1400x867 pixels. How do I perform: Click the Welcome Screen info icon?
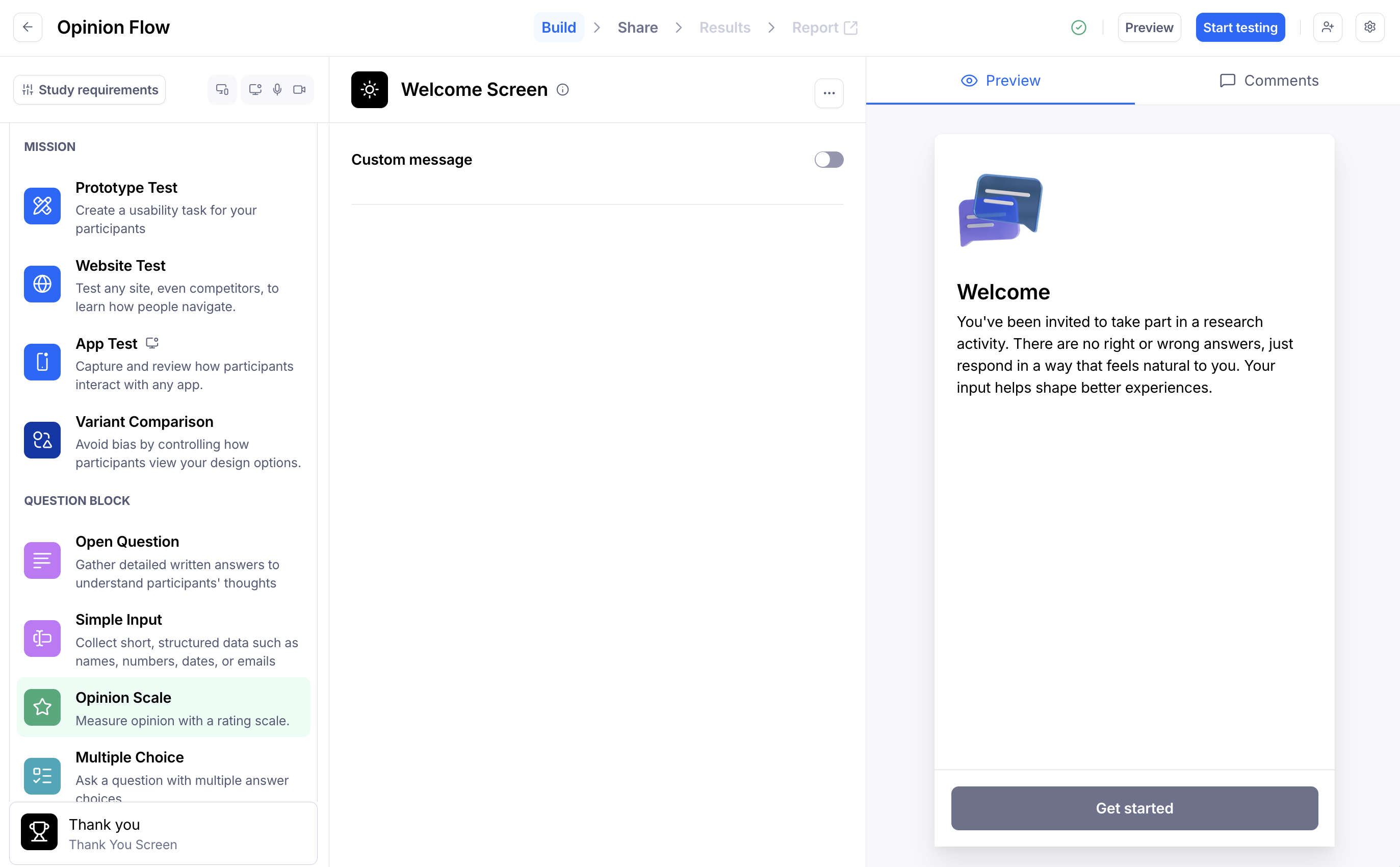(x=563, y=90)
